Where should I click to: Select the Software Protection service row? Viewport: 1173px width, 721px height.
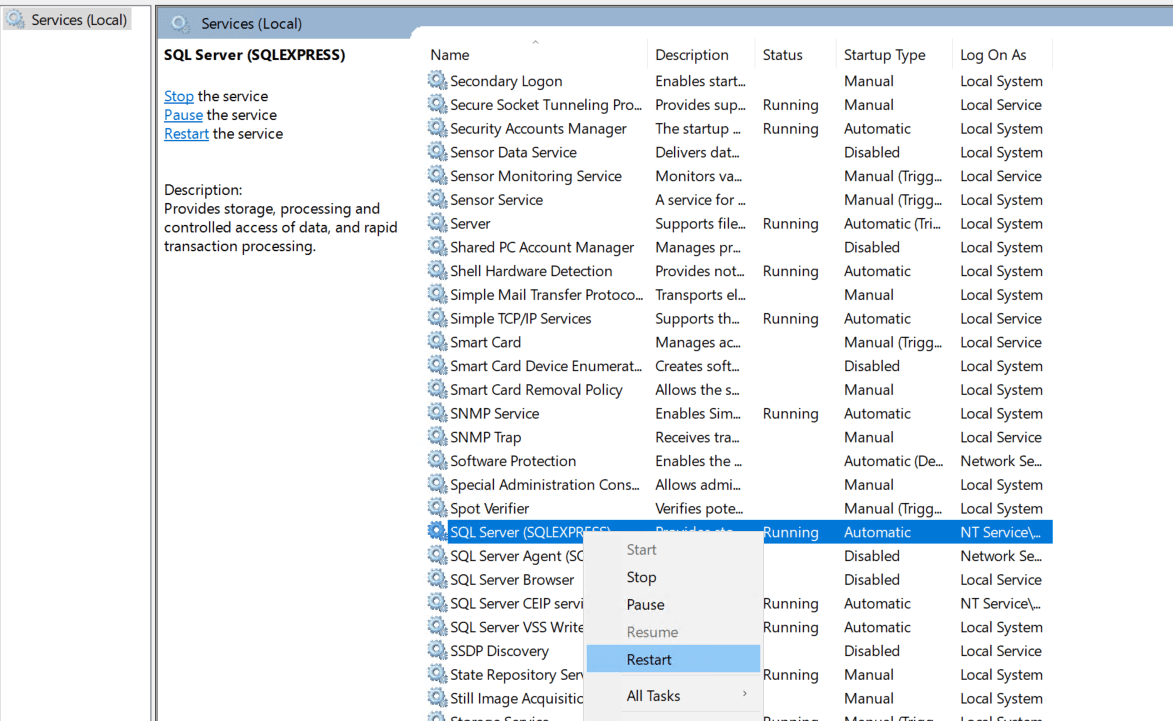click(x=513, y=461)
